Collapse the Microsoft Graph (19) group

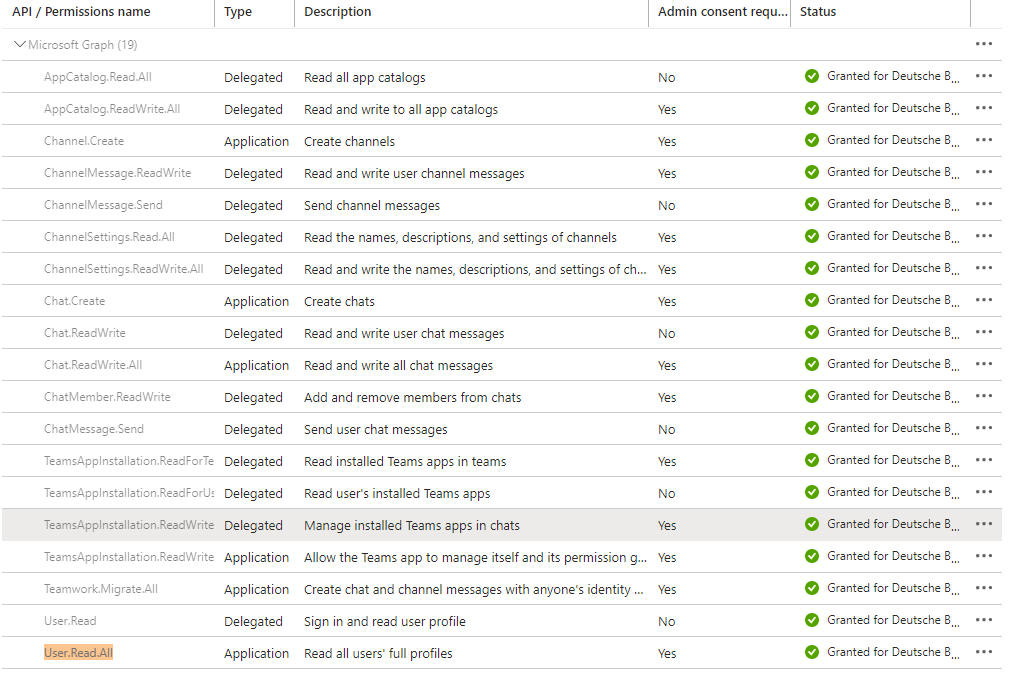tap(20, 45)
